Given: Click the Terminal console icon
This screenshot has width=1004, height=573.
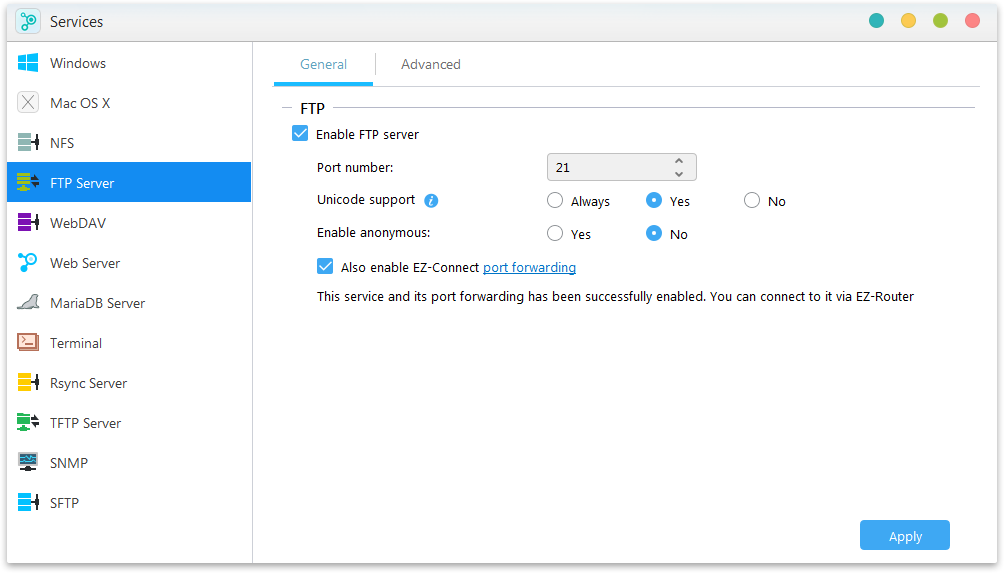Looking at the screenshot, I should [x=28, y=343].
